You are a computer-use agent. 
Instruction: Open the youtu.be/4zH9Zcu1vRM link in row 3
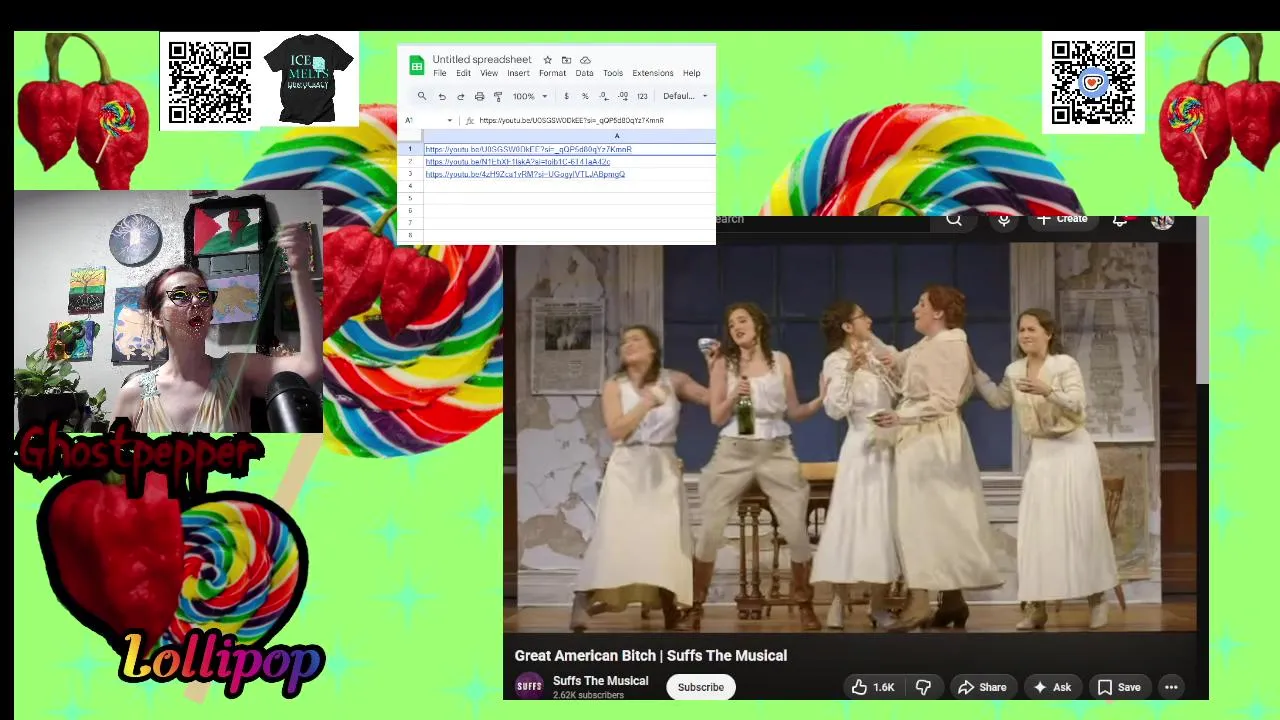[x=525, y=174]
